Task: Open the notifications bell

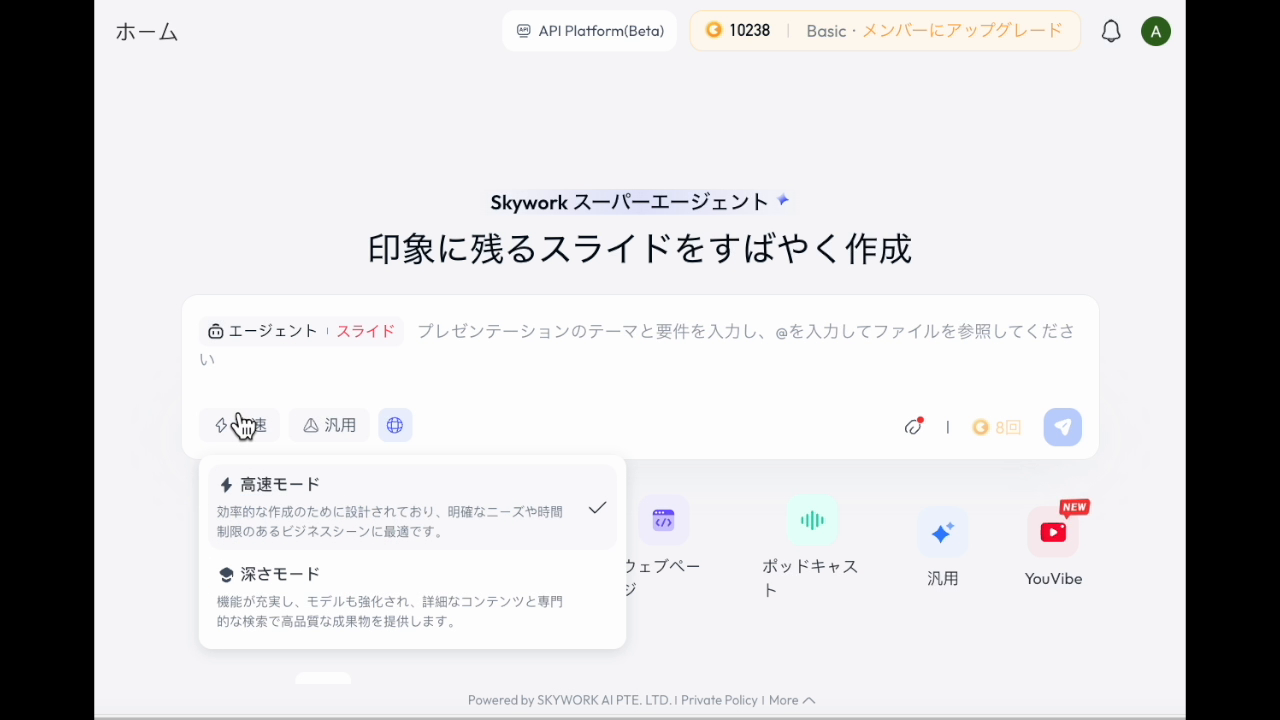Action: (x=1111, y=31)
